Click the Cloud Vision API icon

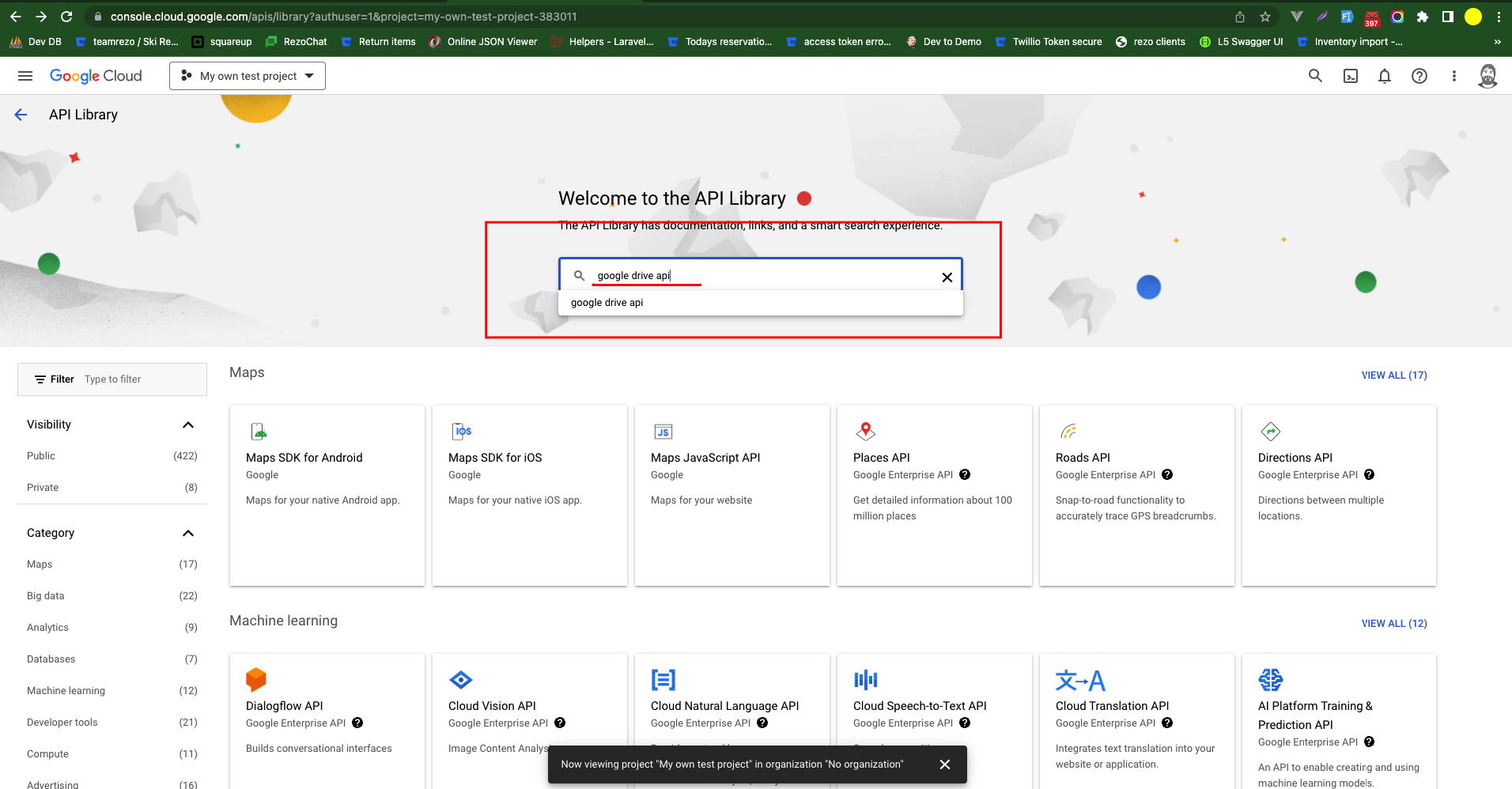pyautogui.click(x=461, y=680)
